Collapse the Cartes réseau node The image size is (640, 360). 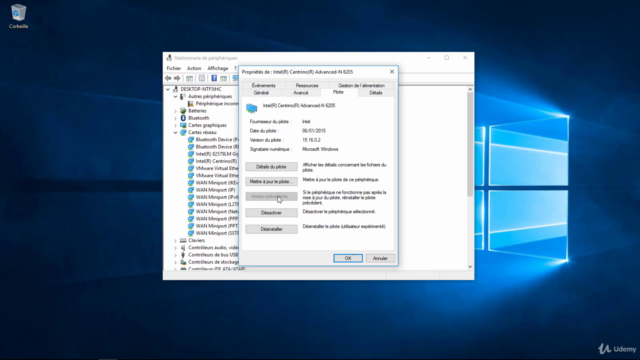coord(175,133)
